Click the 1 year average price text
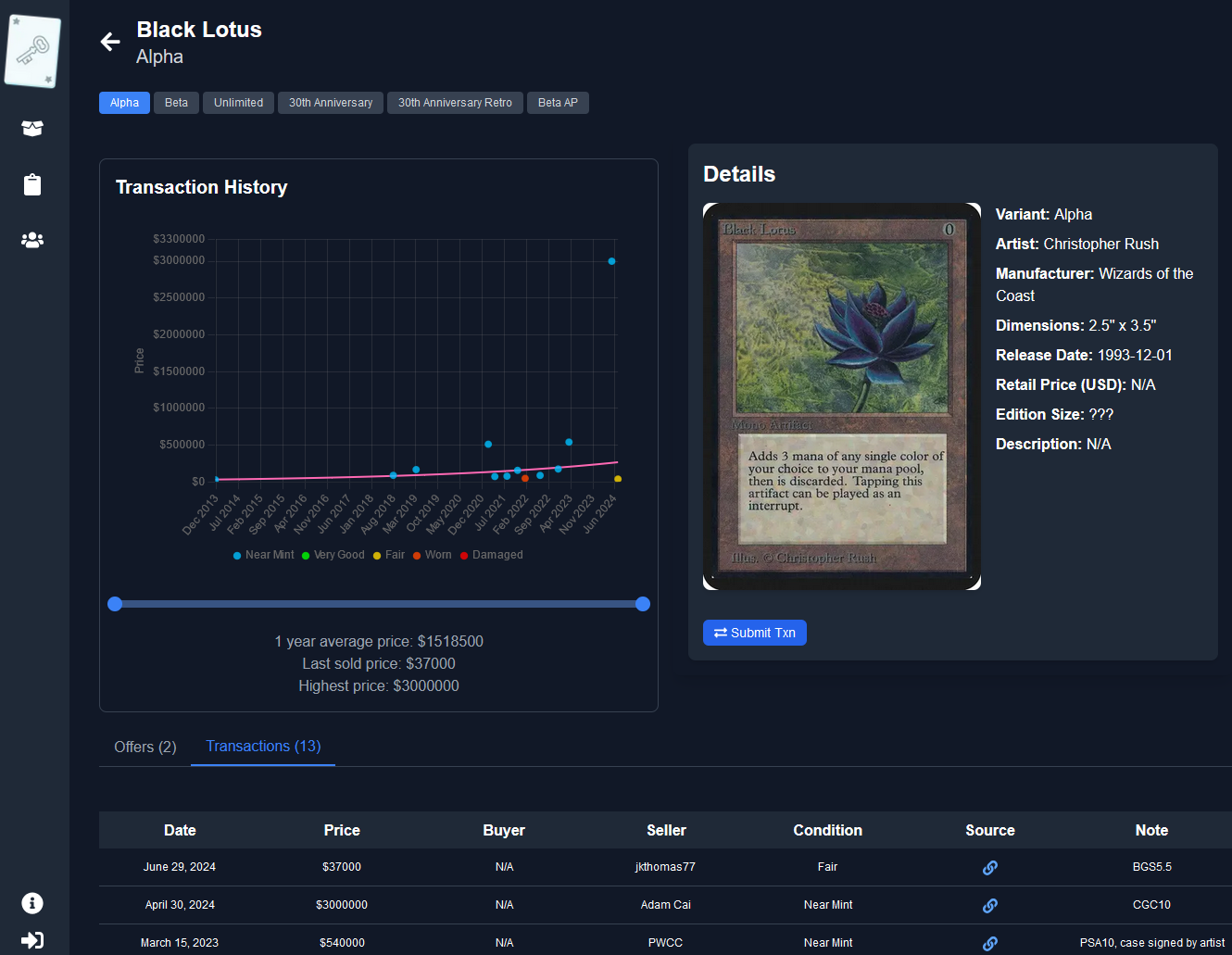This screenshot has height=955, width=1232. point(379,641)
